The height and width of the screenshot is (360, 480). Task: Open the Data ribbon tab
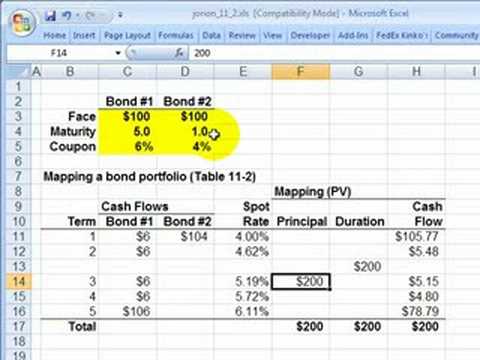click(211, 35)
